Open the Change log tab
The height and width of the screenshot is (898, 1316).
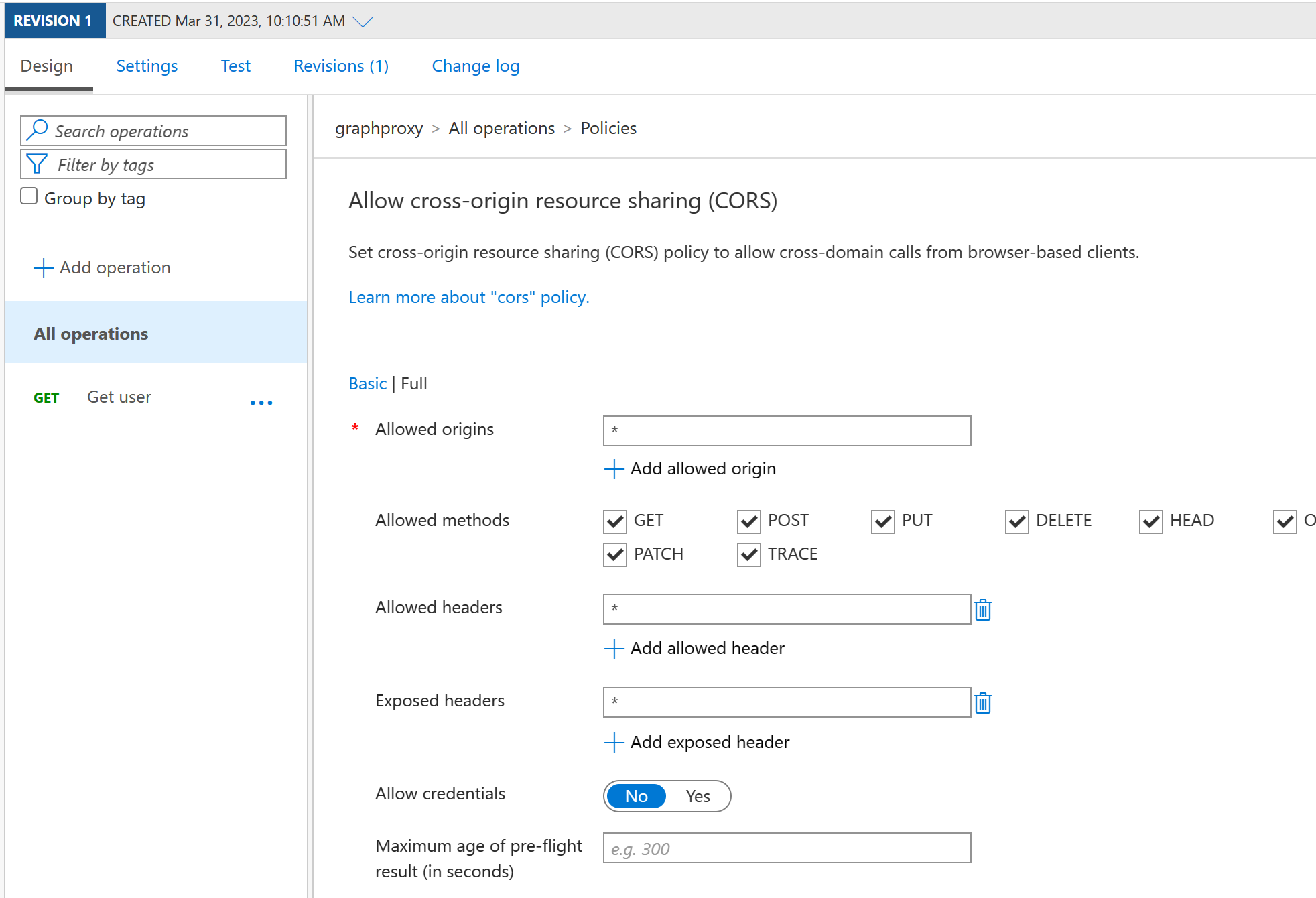coord(475,66)
